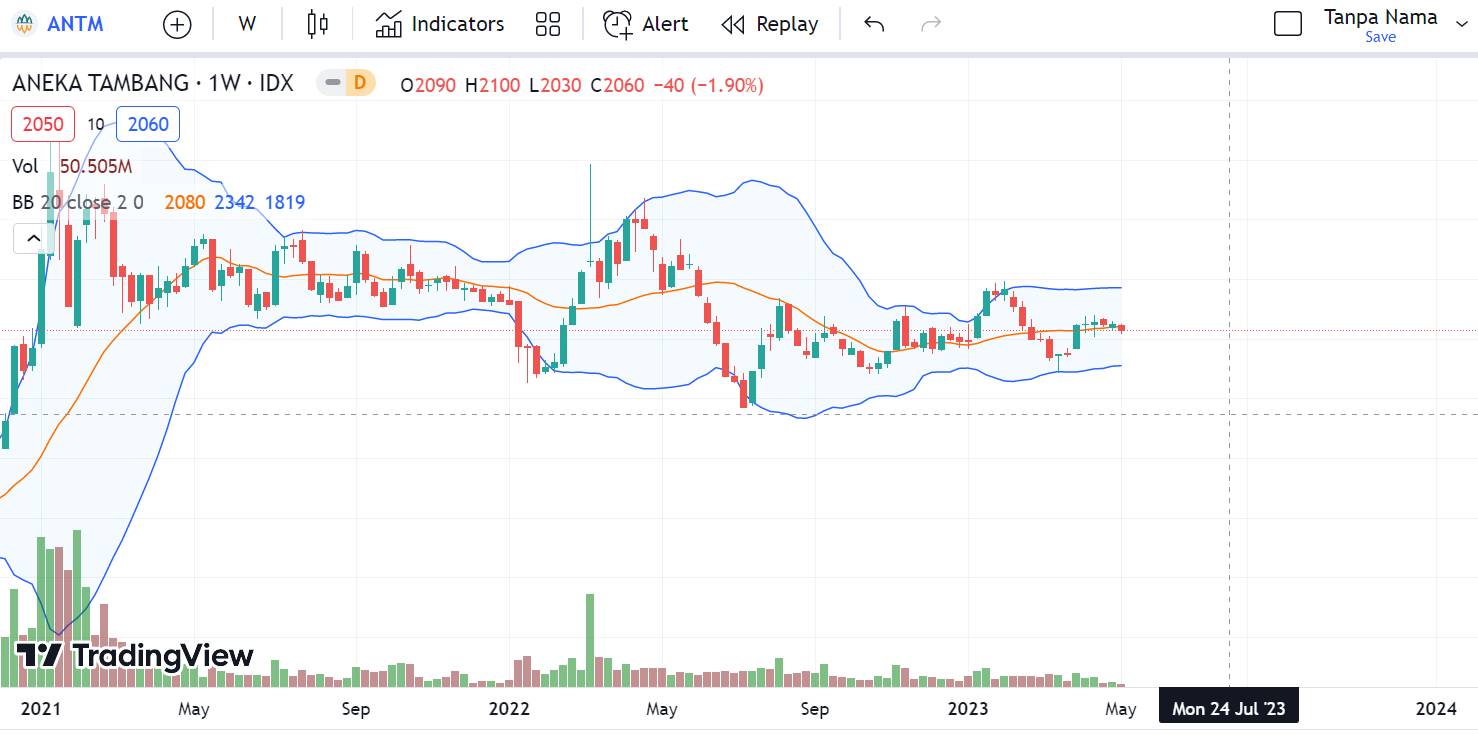
Task: Click the add symbol plus icon
Action: pyautogui.click(x=177, y=24)
